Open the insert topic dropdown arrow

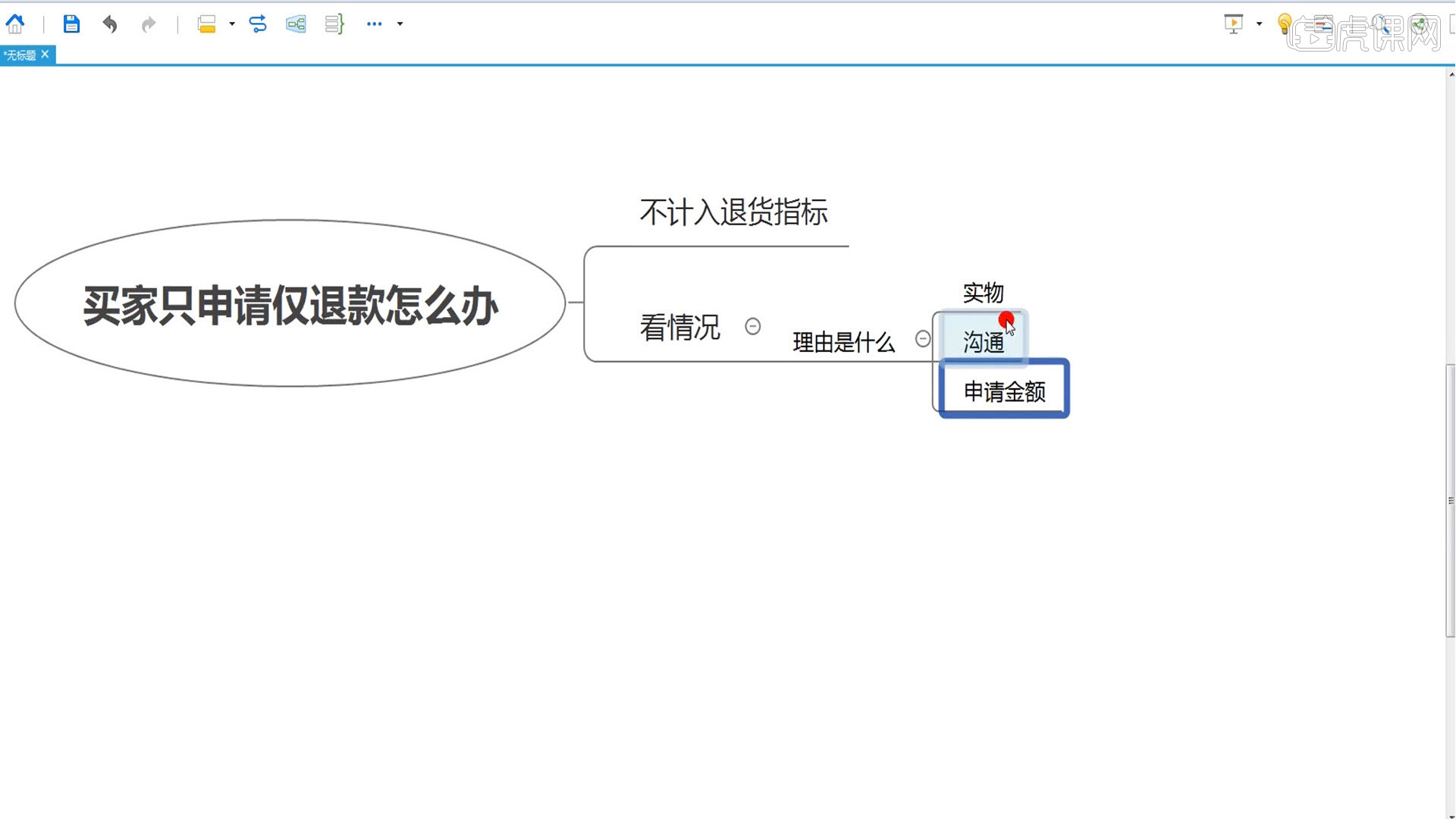pyautogui.click(x=232, y=24)
